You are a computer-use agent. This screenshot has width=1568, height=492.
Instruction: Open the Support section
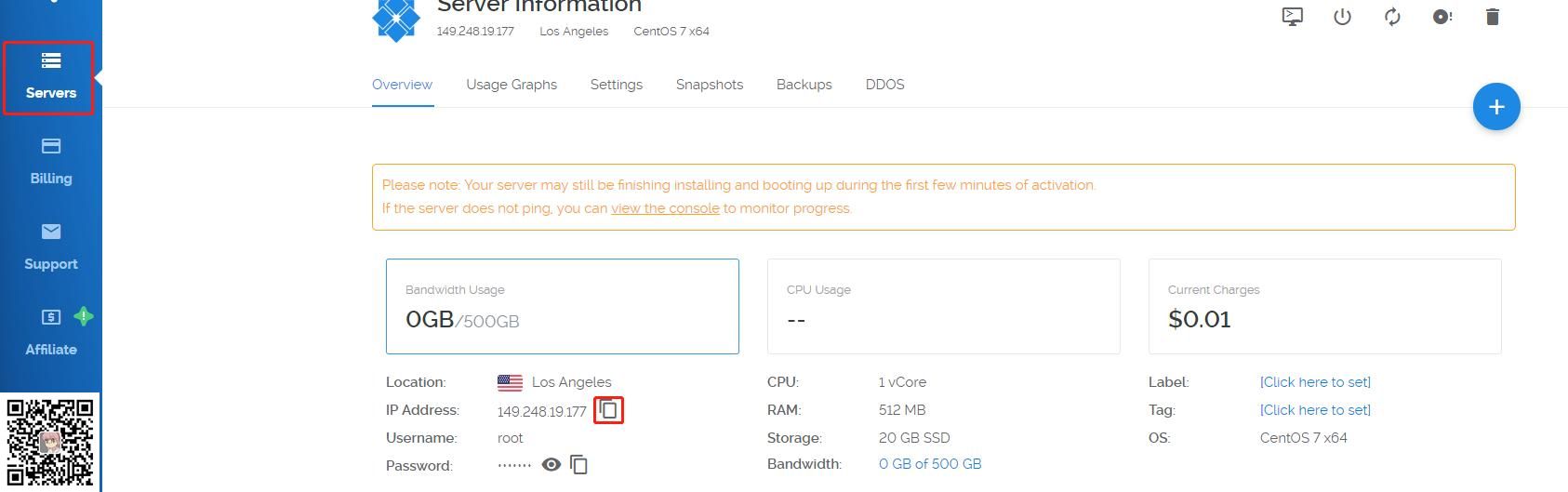point(50,246)
